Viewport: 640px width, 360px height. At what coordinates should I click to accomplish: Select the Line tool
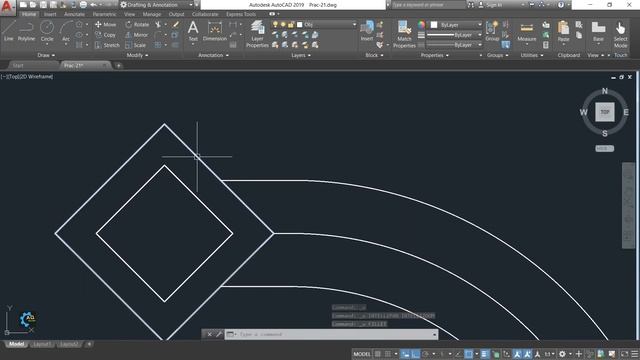[9, 31]
